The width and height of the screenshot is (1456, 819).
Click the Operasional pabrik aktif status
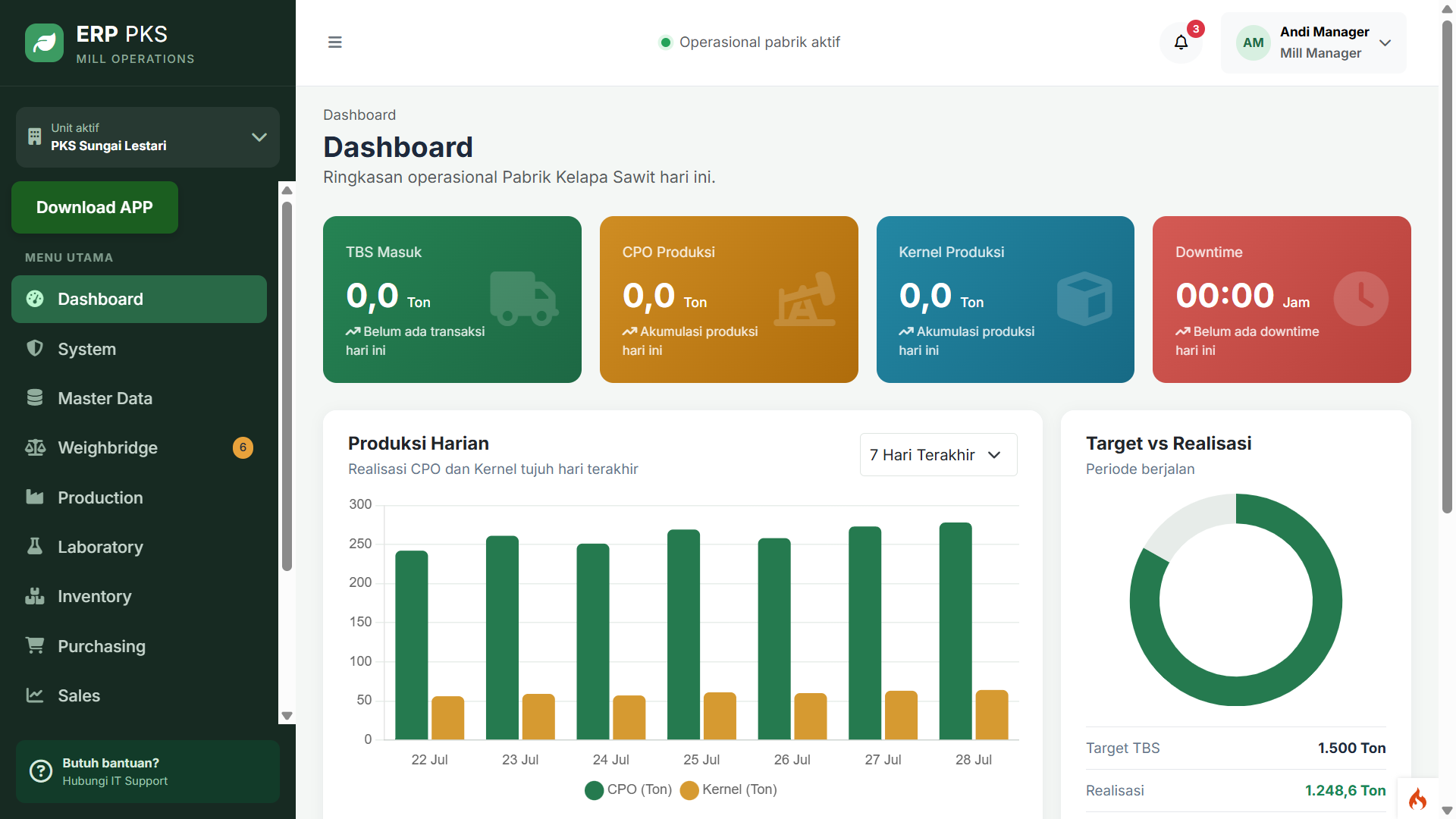tap(749, 42)
